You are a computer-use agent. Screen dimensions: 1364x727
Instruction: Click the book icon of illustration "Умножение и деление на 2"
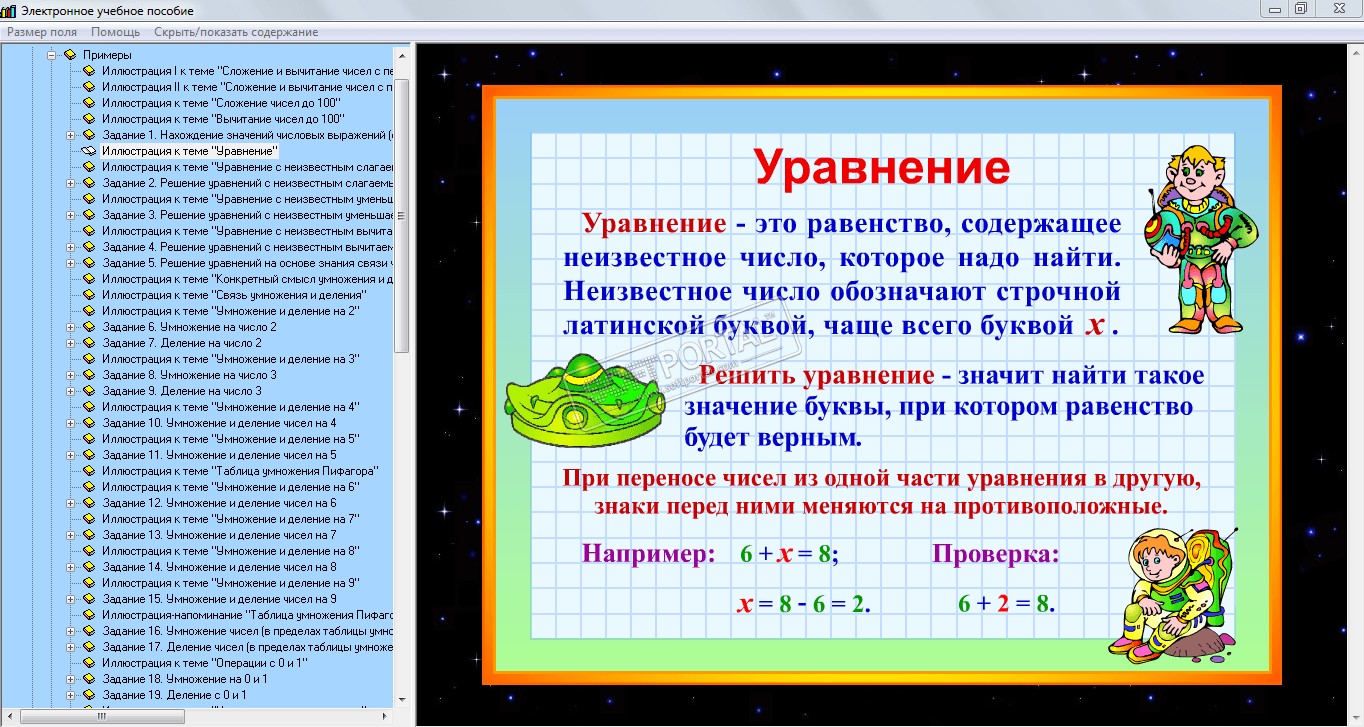click(x=88, y=311)
